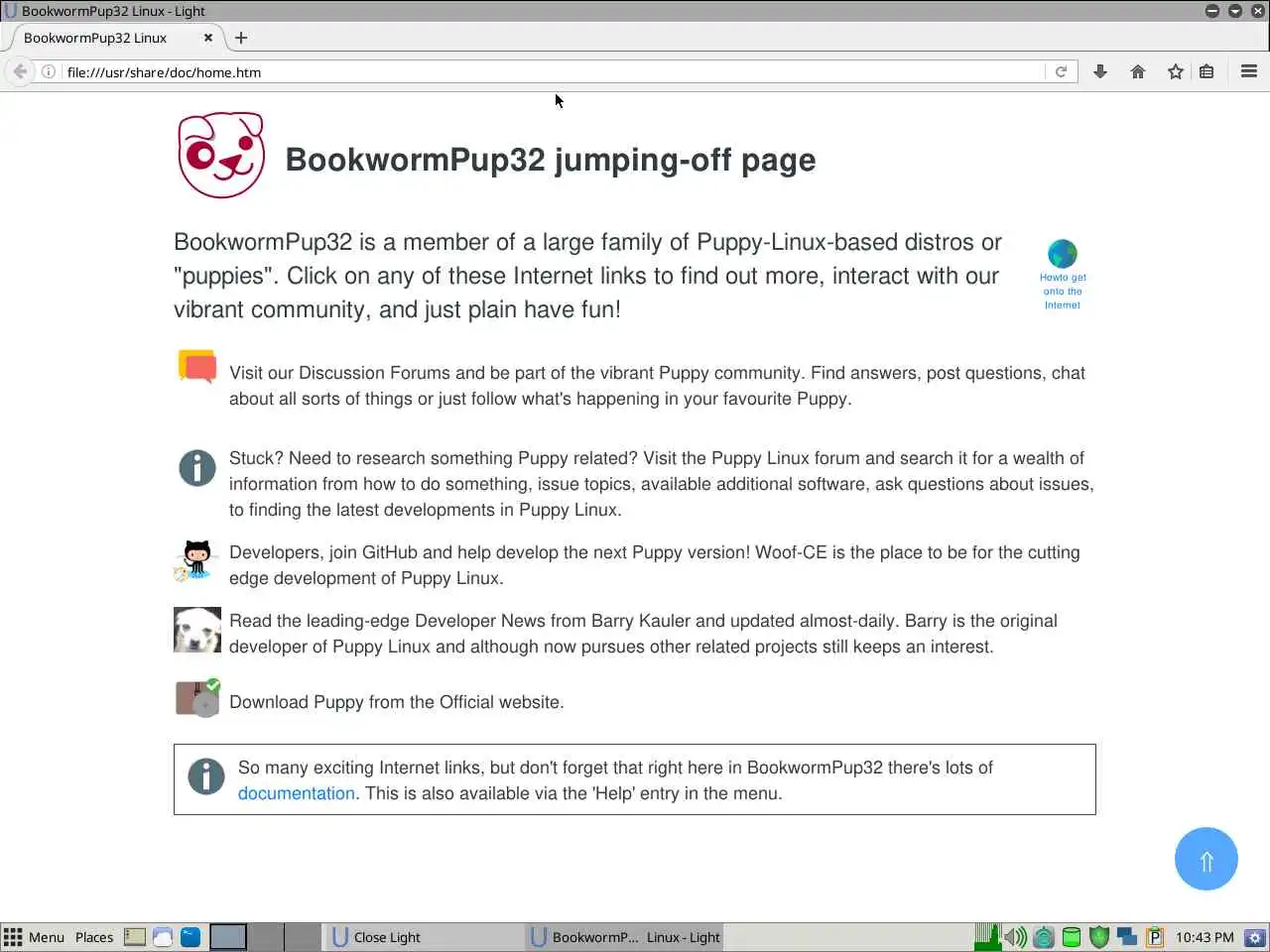Open the globe icon for getting online
The height and width of the screenshot is (952, 1270).
1062,253
